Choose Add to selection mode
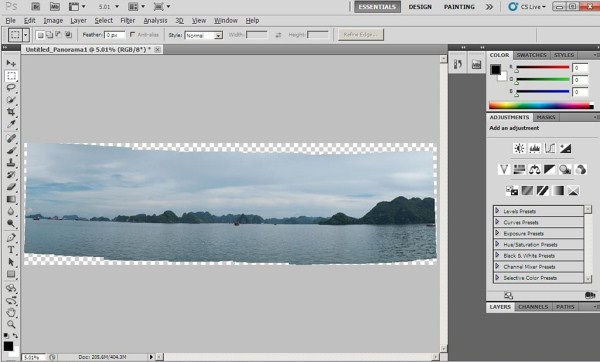This screenshot has width=600, height=362. (x=49, y=35)
